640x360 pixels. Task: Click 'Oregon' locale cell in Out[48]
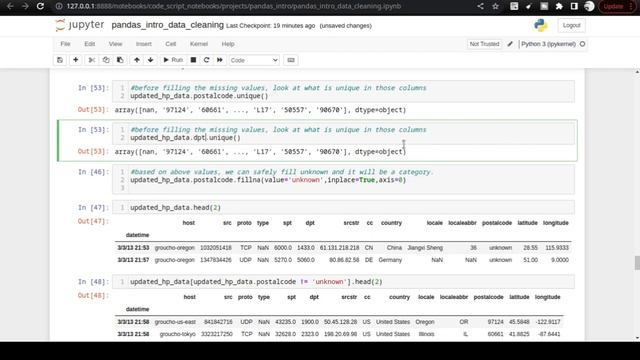click(x=425, y=322)
